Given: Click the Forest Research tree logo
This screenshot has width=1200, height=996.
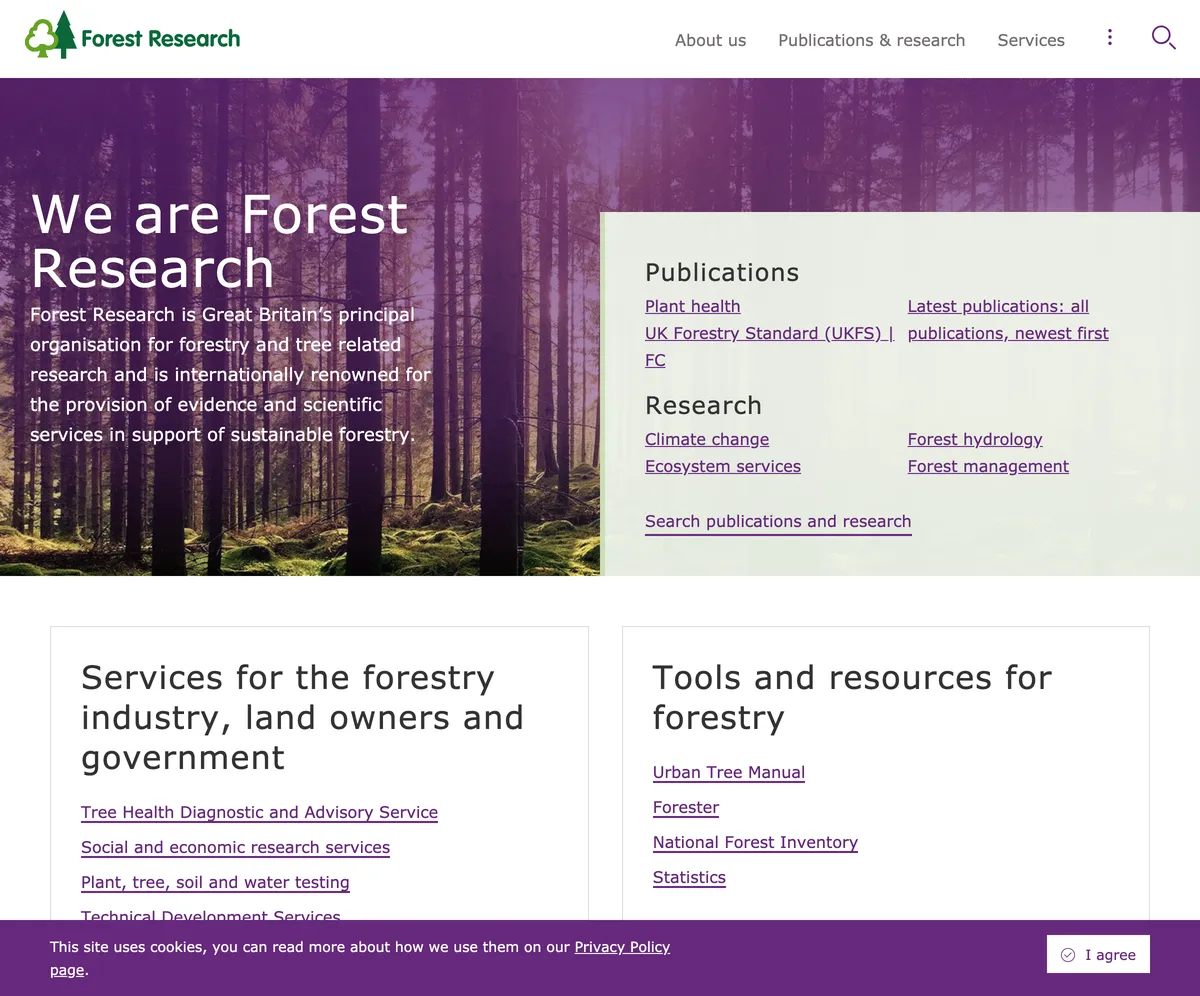Looking at the screenshot, I should [x=133, y=36].
